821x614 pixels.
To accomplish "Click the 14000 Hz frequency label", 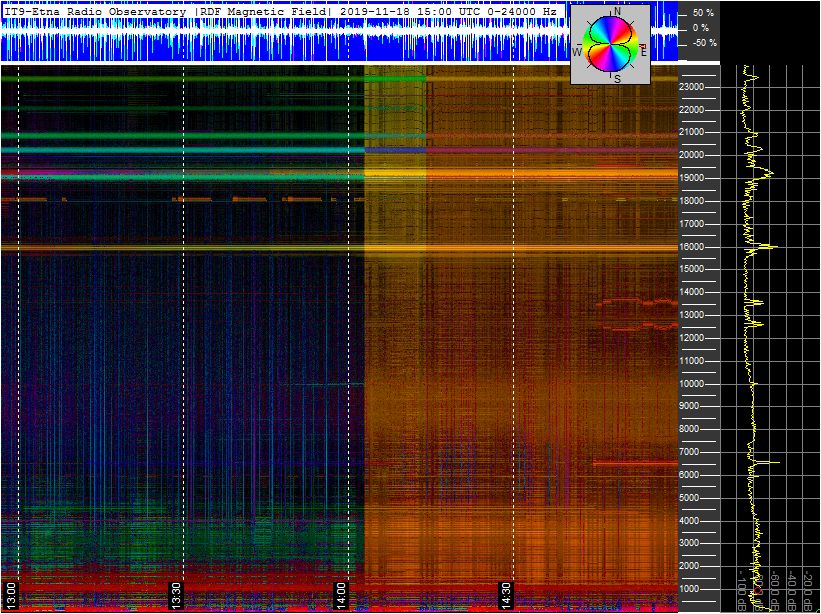I will click(x=691, y=292).
